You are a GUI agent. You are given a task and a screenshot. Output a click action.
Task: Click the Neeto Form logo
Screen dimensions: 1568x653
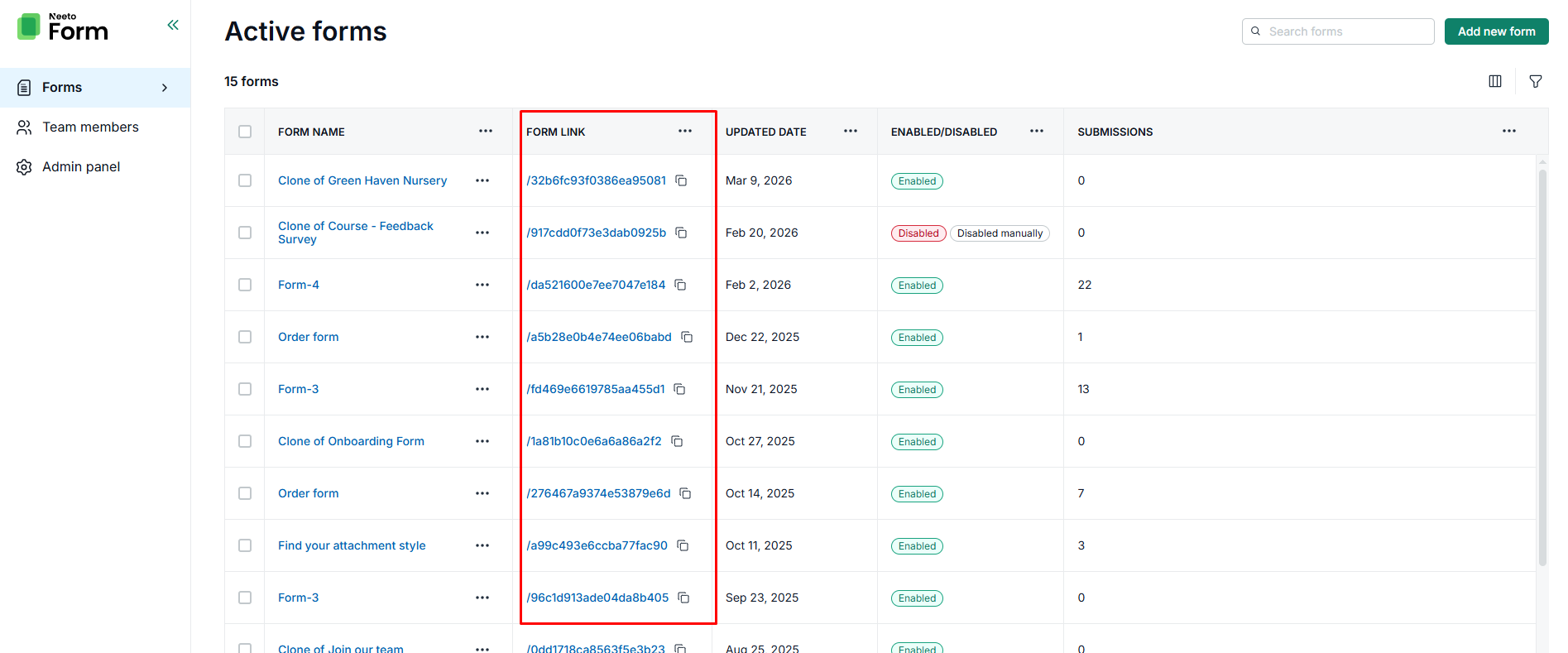click(63, 27)
